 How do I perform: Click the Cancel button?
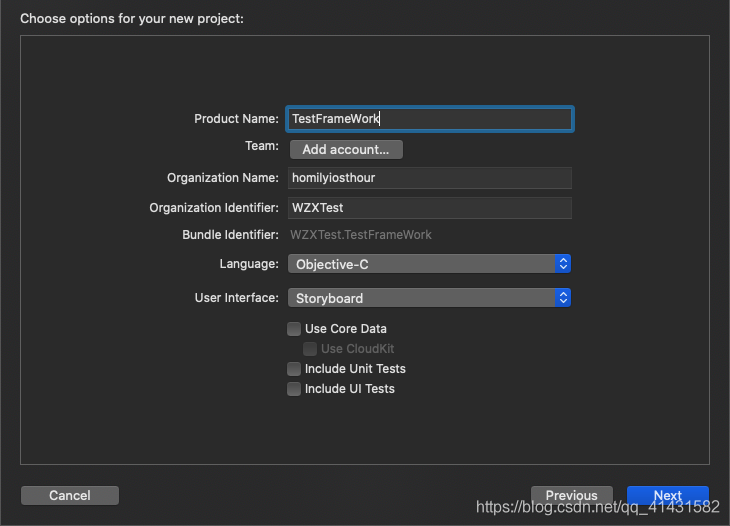coord(70,495)
